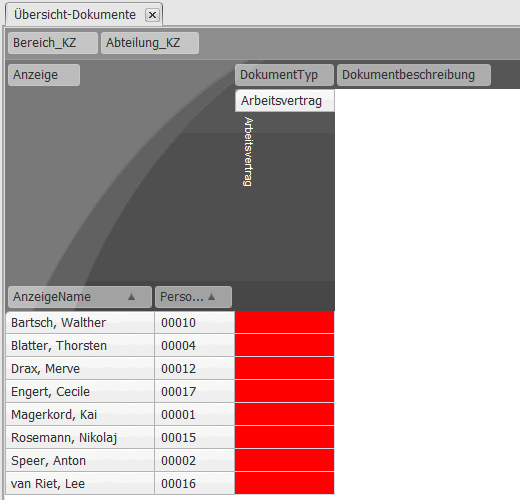Image resolution: width=520 pixels, height=500 pixels.
Task: Click personnel number 00015
Action: coord(195,438)
